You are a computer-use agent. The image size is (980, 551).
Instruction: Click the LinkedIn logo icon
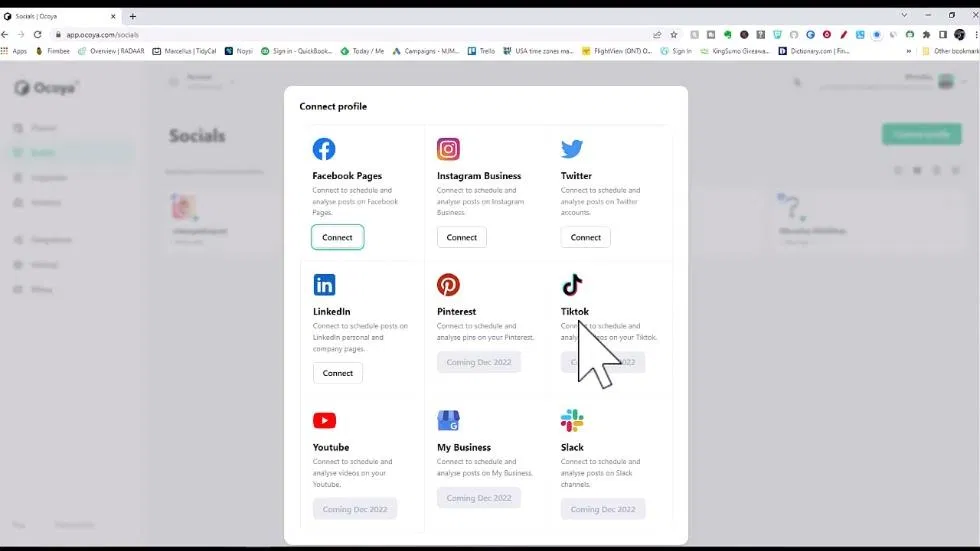pos(324,285)
